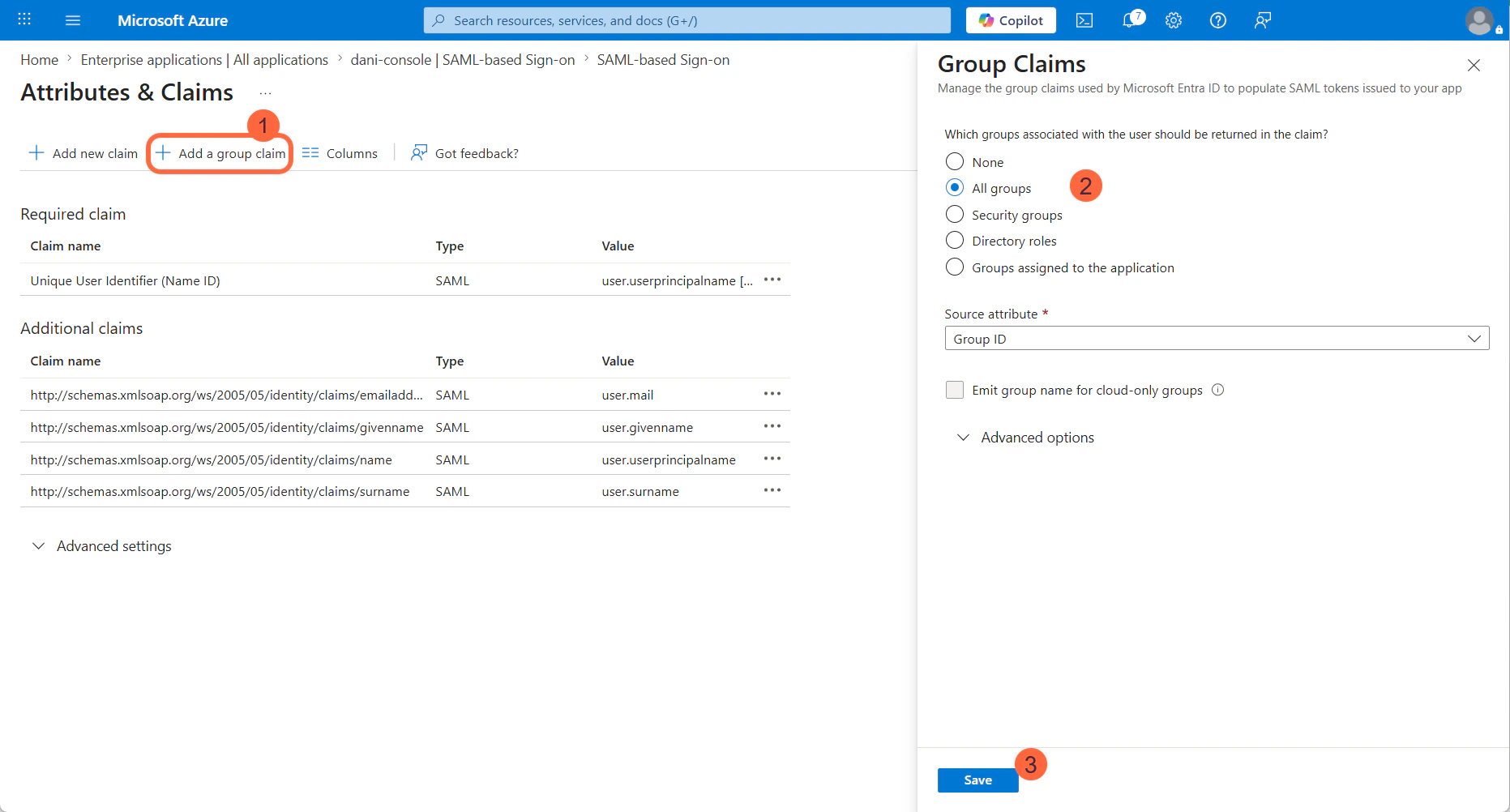Image resolution: width=1510 pixels, height=812 pixels.
Task: Click Add new claim
Action: (x=83, y=153)
